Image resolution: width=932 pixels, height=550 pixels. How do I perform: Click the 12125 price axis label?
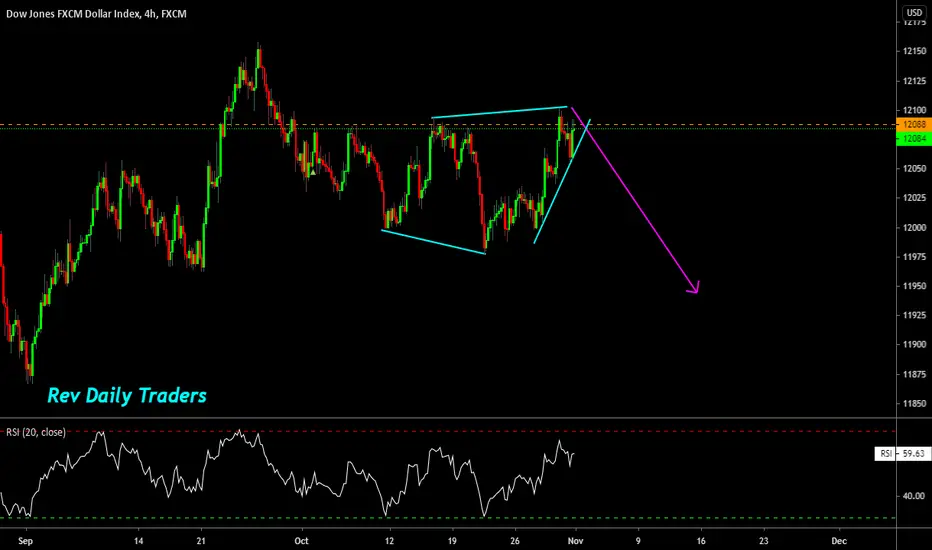[x=914, y=81]
